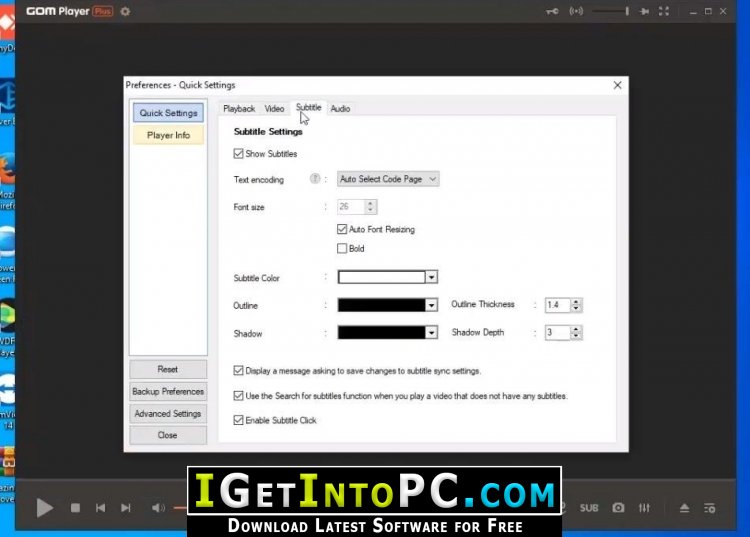Click the eject open-file icon
This screenshot has width=750, height=537.
tap(684, 508)
